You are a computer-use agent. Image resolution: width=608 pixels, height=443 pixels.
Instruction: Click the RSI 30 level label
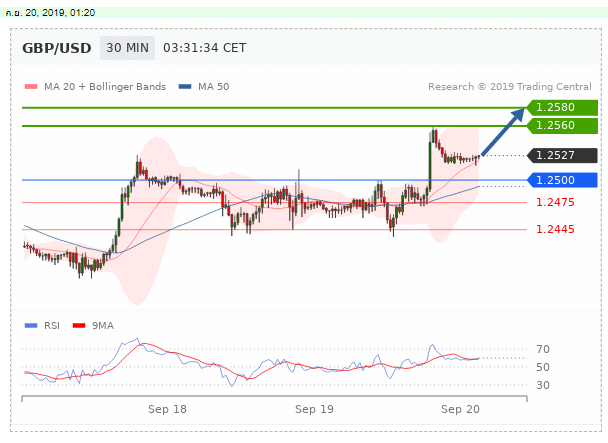pos(543,385)
